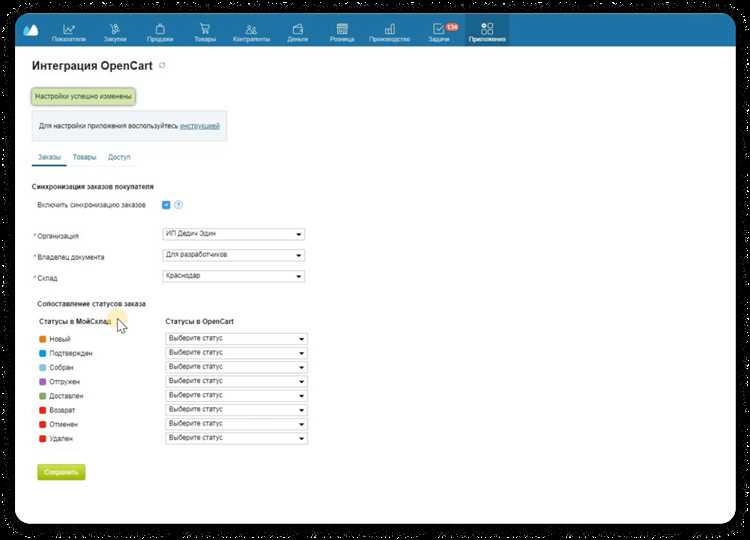
Task: Open the инструкцией link
Action: point(199,126)
